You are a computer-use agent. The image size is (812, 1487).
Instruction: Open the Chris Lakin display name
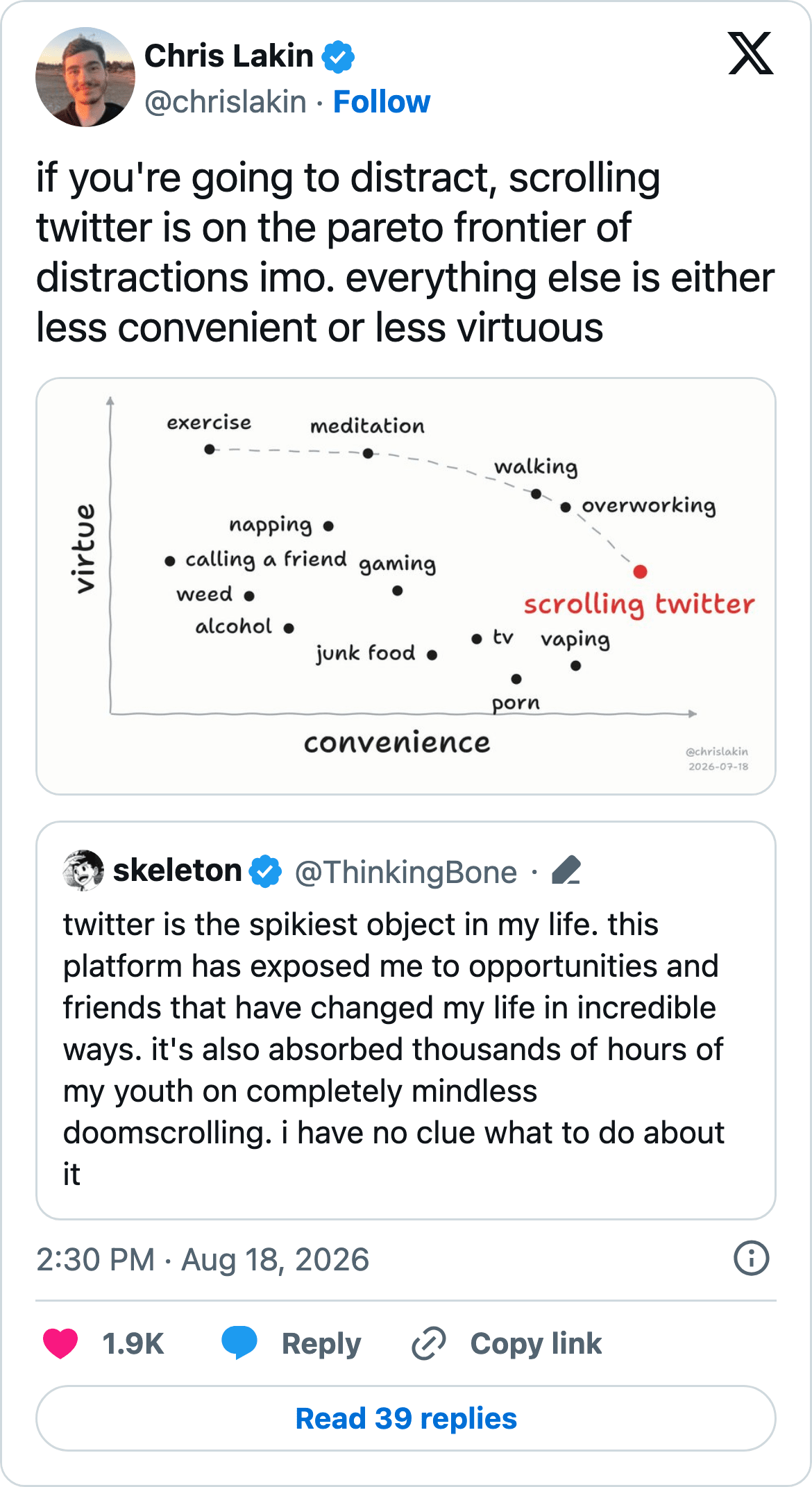pos(229,56)
